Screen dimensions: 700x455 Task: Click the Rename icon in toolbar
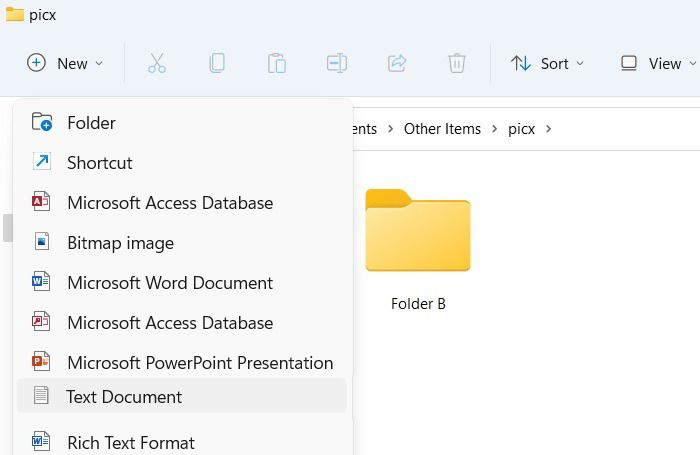point(337,63)
